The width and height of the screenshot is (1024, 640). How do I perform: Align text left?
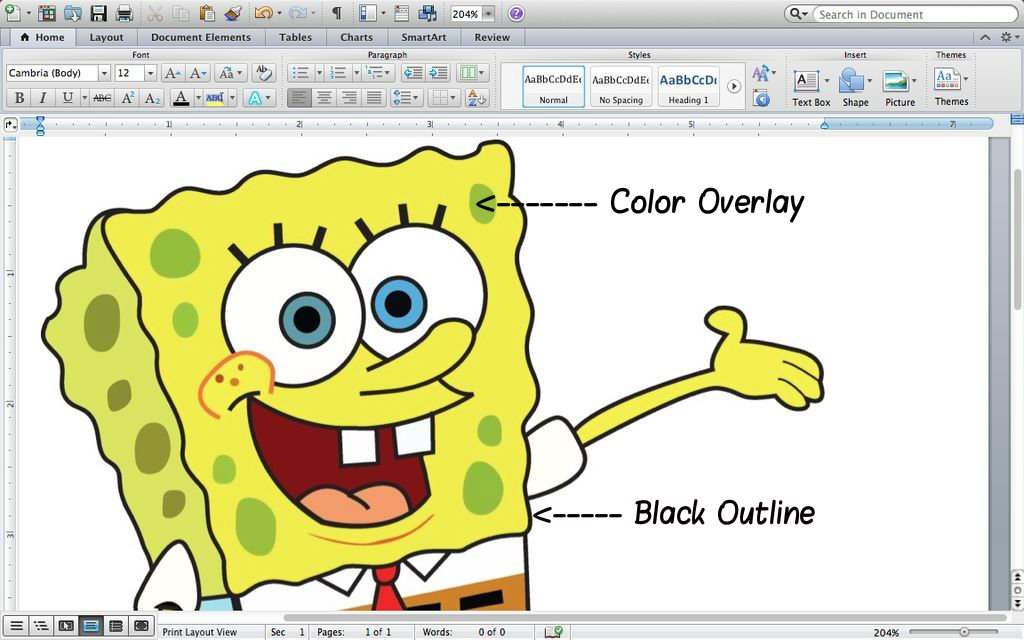tap(298, 98)
